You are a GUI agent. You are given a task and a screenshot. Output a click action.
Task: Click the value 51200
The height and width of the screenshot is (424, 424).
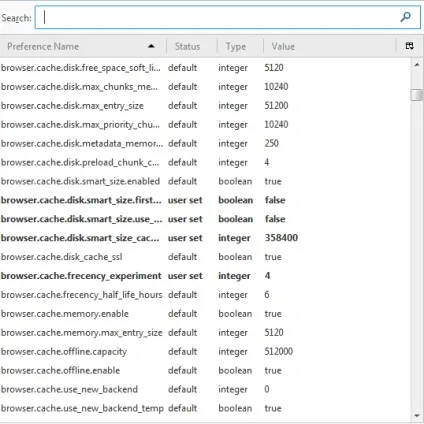tap(276, 106)
